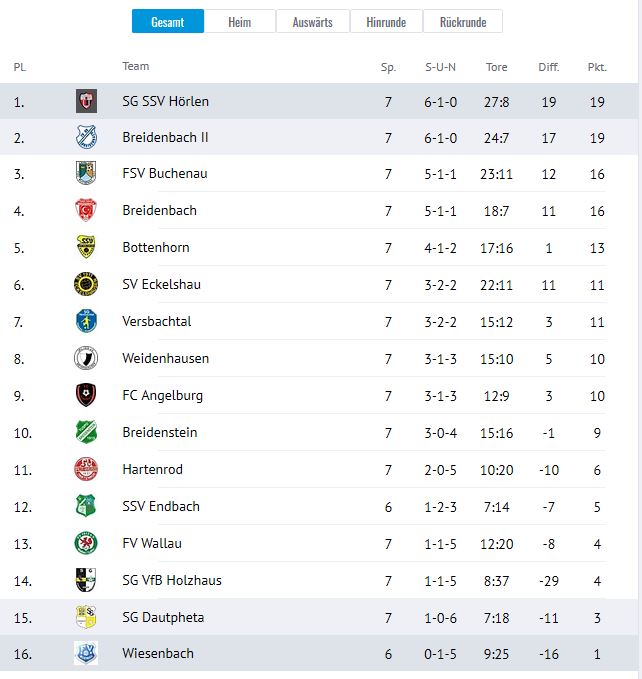The width and height of the screenshot is (642, 679).
Task: Open the Weidenhausen team link
Action: pyautogui.click(x=165, y=358)
